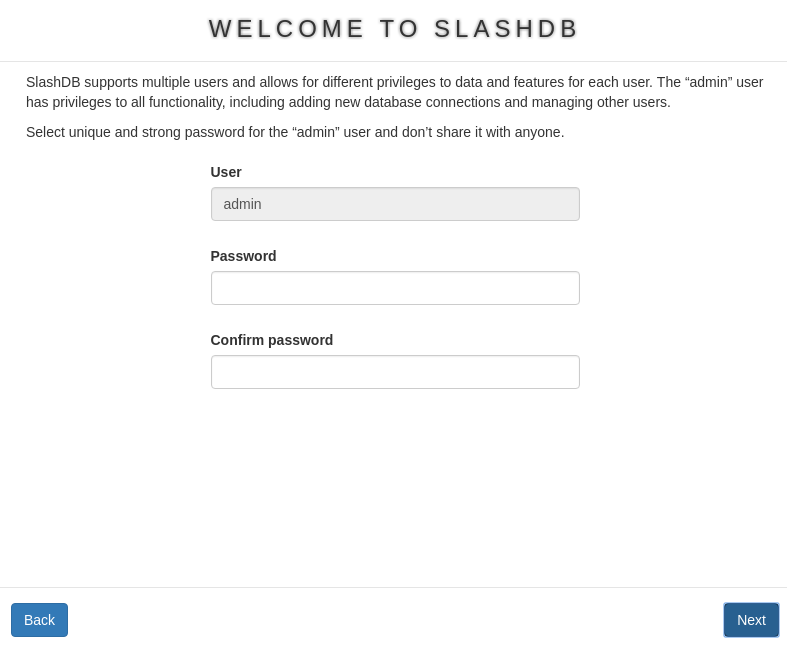Click the disabled User field showing admin

(395, 204)
